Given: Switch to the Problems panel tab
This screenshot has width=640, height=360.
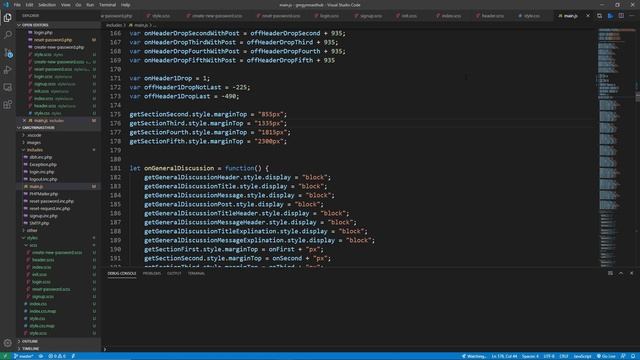Looking at the screenshot, I should 152,273.
